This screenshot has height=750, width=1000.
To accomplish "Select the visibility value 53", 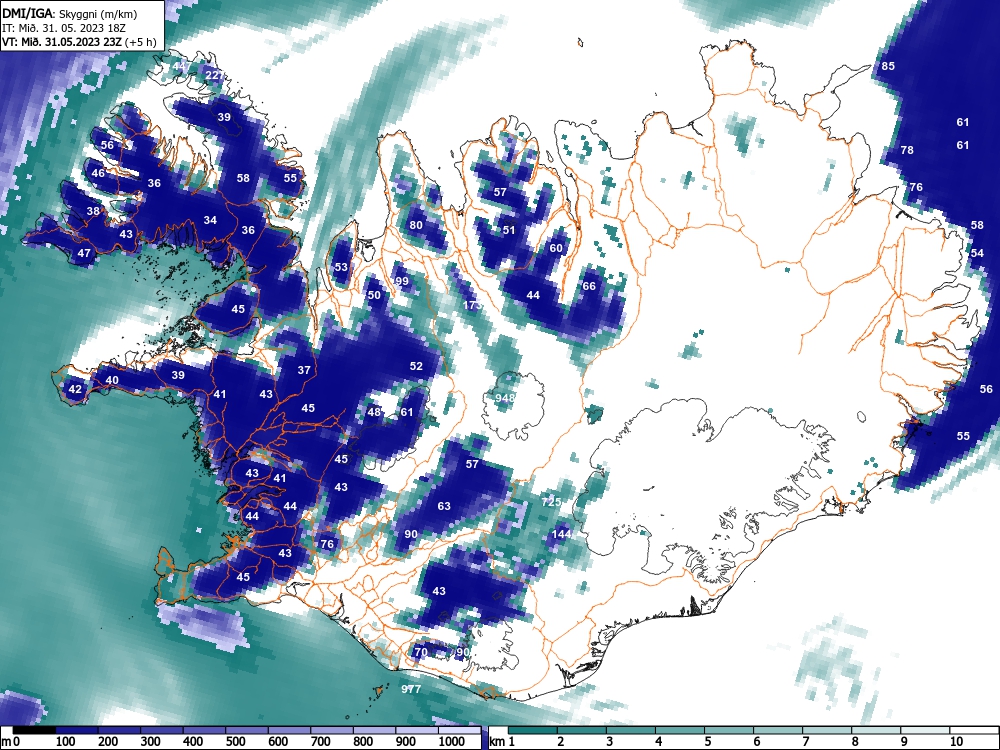I will tap(341, 267).
